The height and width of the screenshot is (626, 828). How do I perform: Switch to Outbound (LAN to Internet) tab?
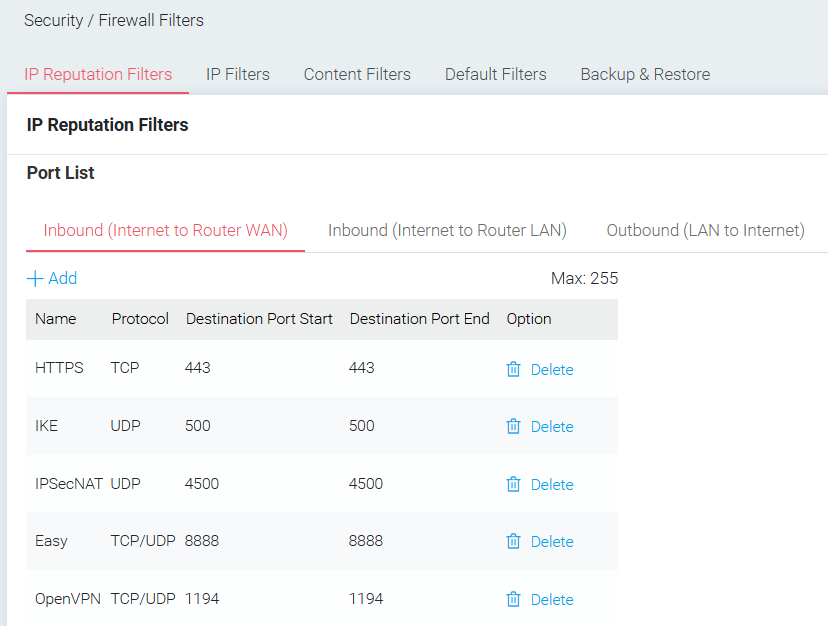705,230
